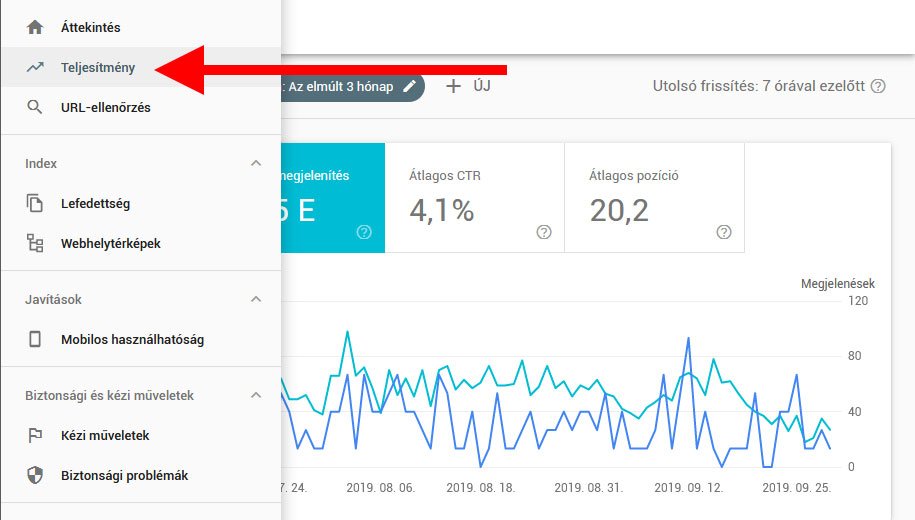Click the Kézi műveletek flag icon
The height and width of the screenshot is (520, 915).
(35, 436)
